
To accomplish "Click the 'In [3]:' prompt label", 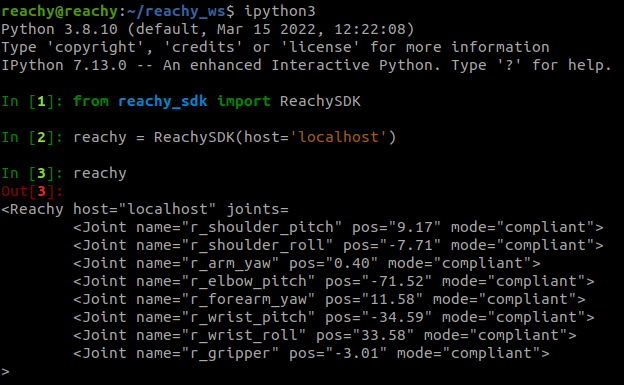I will click(32, 173).
